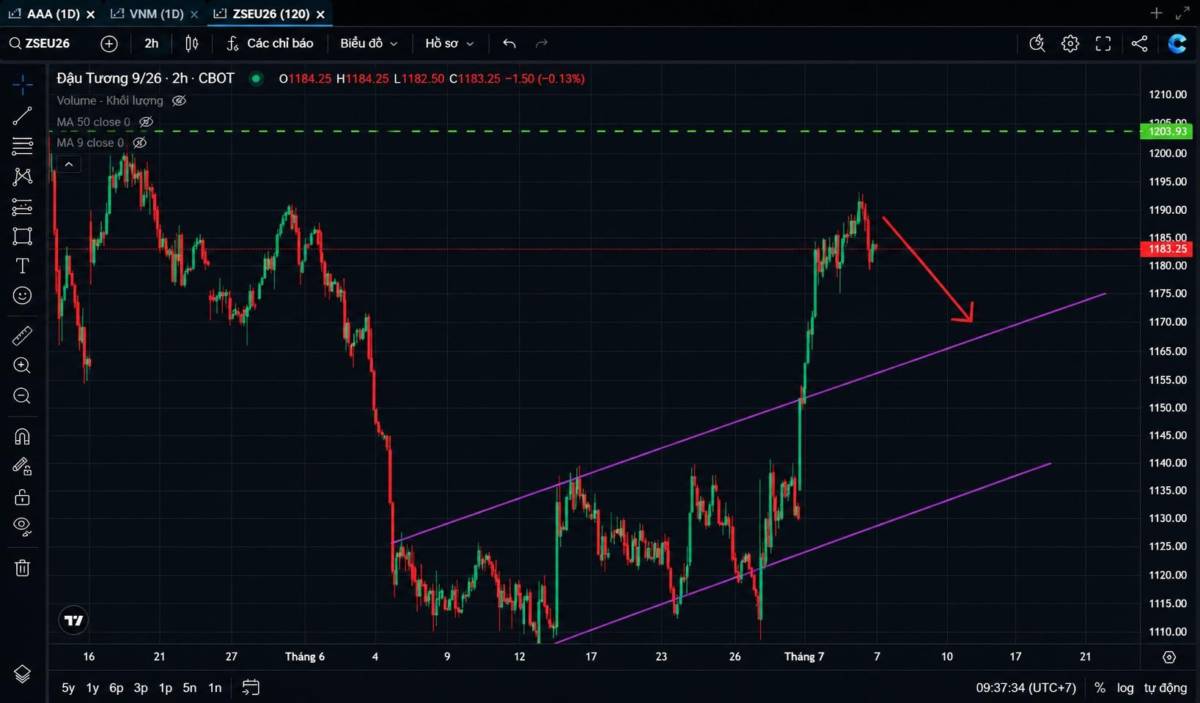
Task: Open chart settings gear in top toolbar
Action: tap(1070, 44)
